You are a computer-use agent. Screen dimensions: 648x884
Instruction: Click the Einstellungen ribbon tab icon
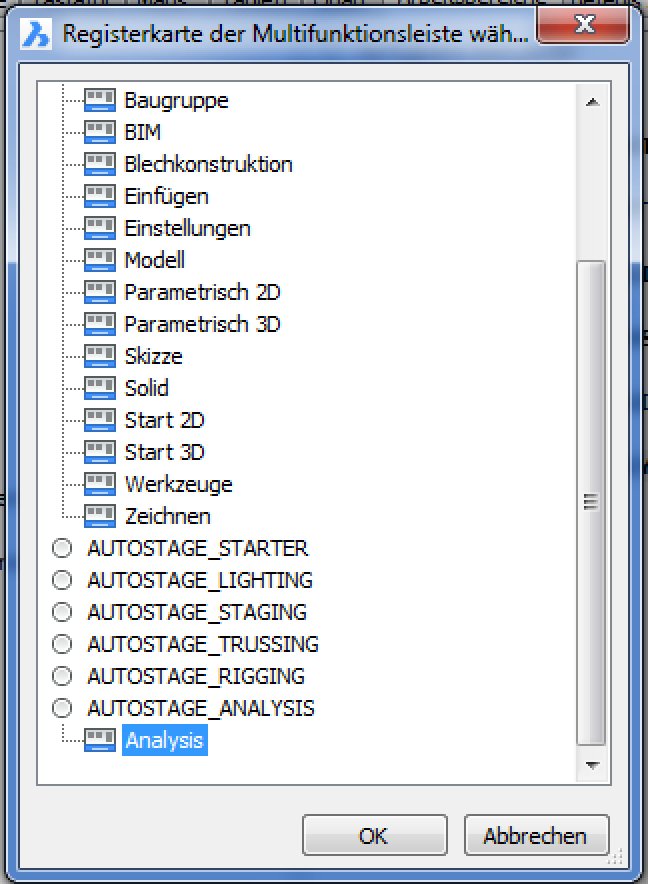point(98,228)
